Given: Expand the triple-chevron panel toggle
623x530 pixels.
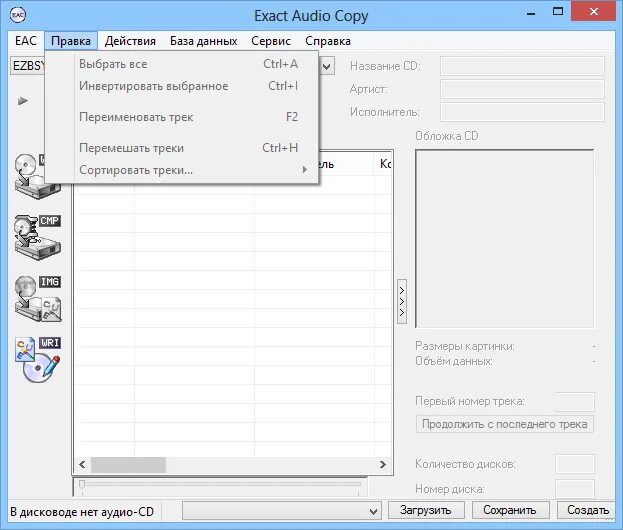Looking at the screenshot, I should [402, 302].
